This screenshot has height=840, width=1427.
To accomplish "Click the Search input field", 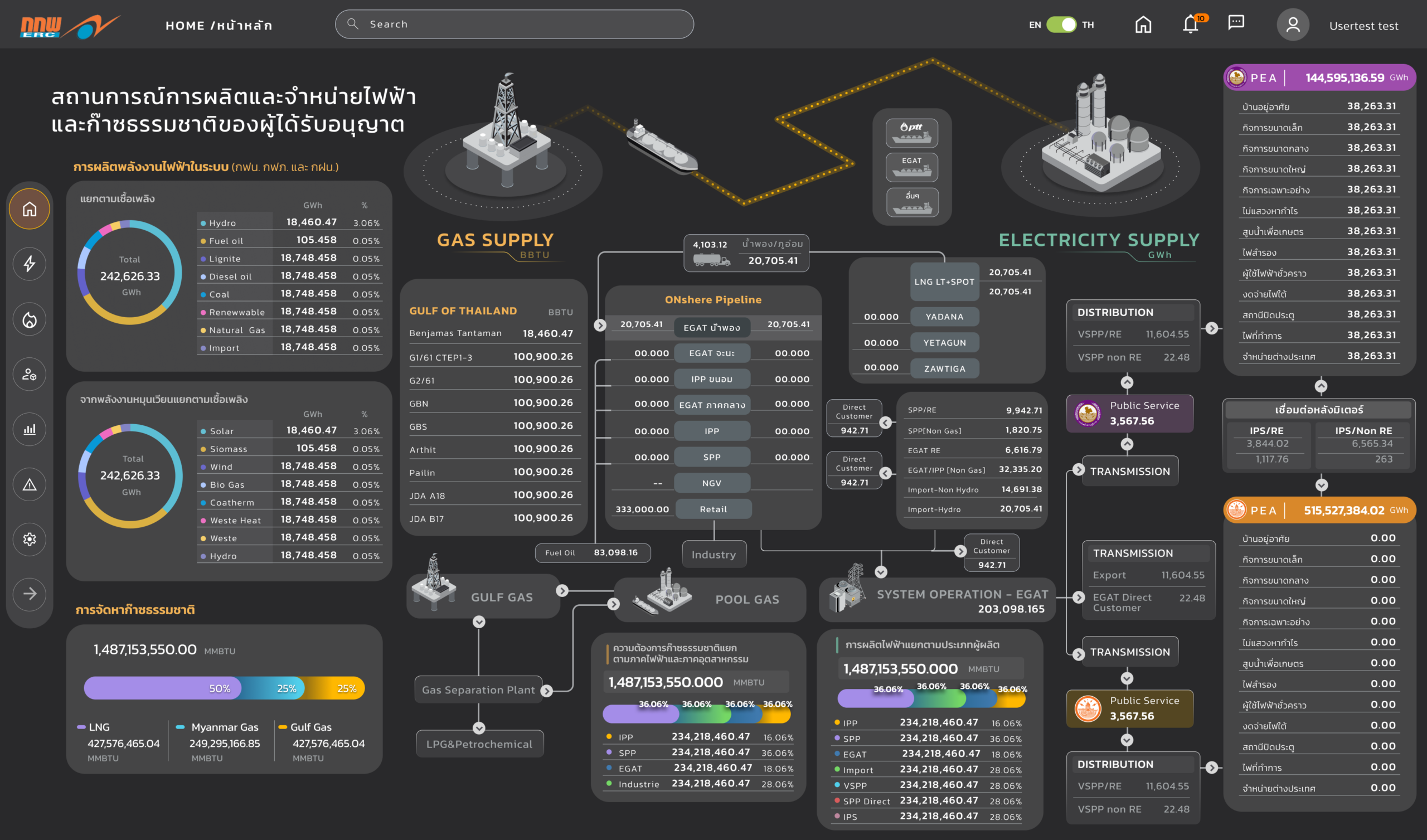I will pyautogui.click(x=514, y=24).
